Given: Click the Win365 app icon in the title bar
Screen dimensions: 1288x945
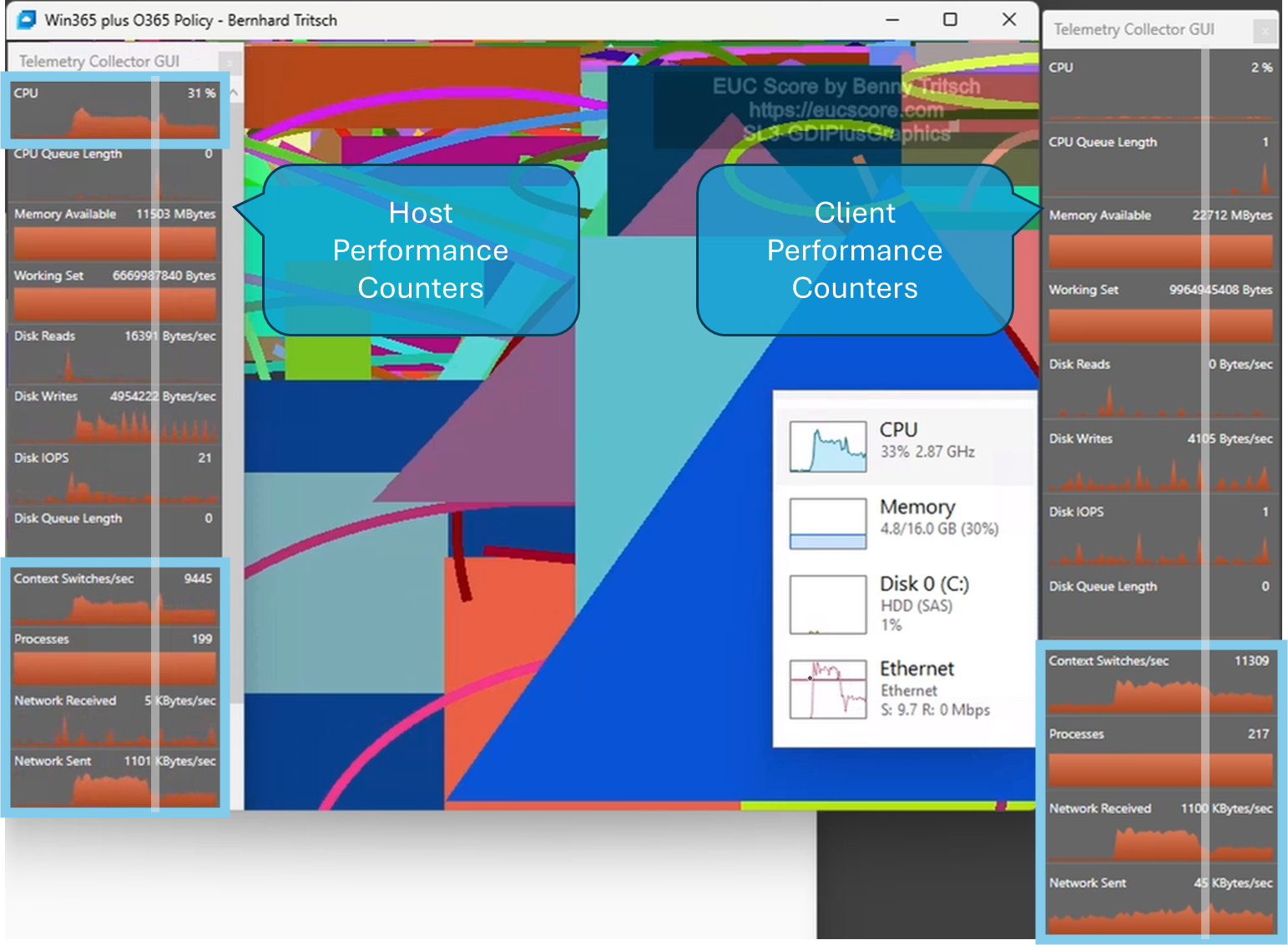Looking at the screenshot, I should 26,19.
